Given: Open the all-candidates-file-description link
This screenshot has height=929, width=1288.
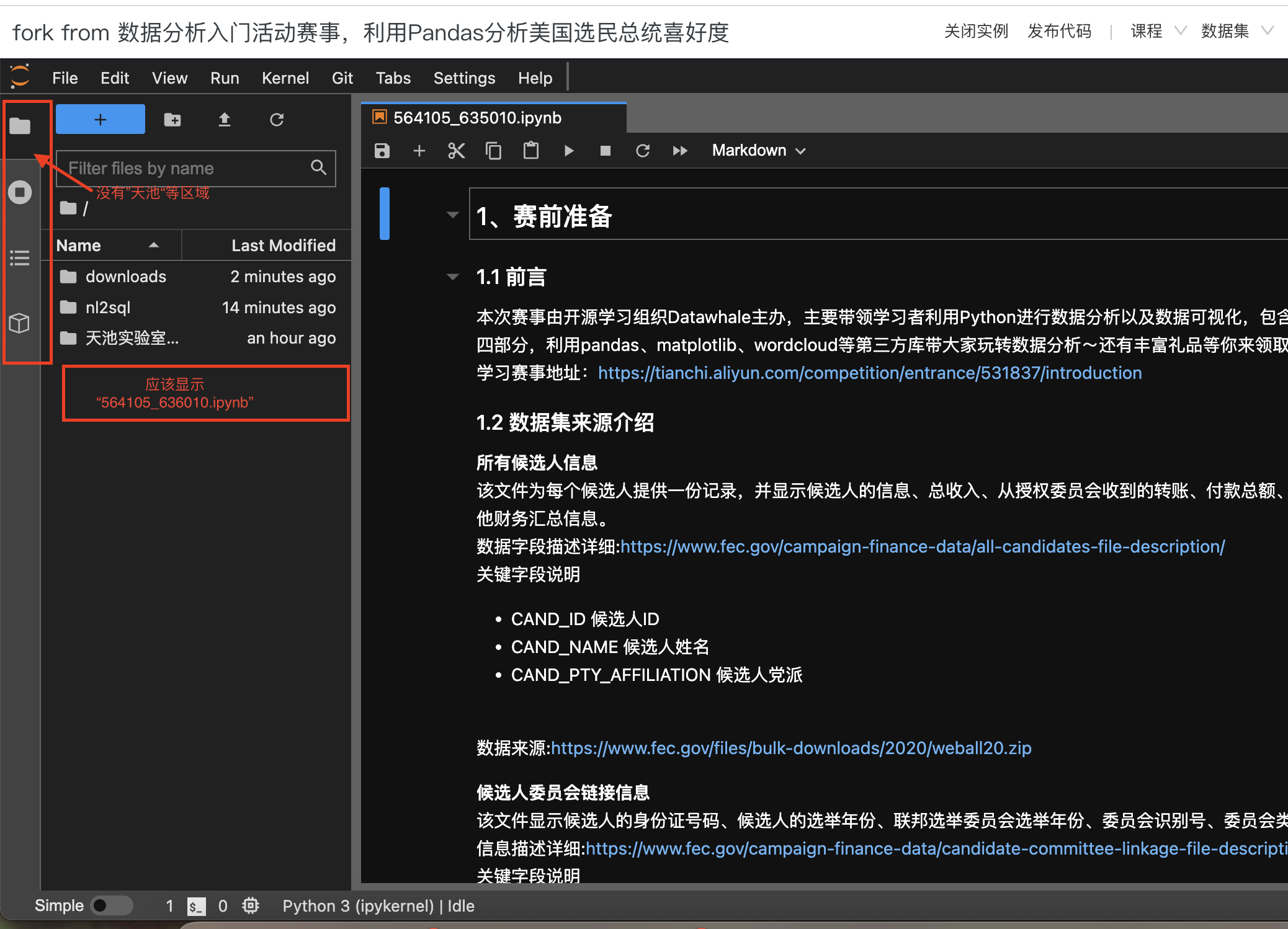Looking at the screenshot, I should click(x=923, y=546).
